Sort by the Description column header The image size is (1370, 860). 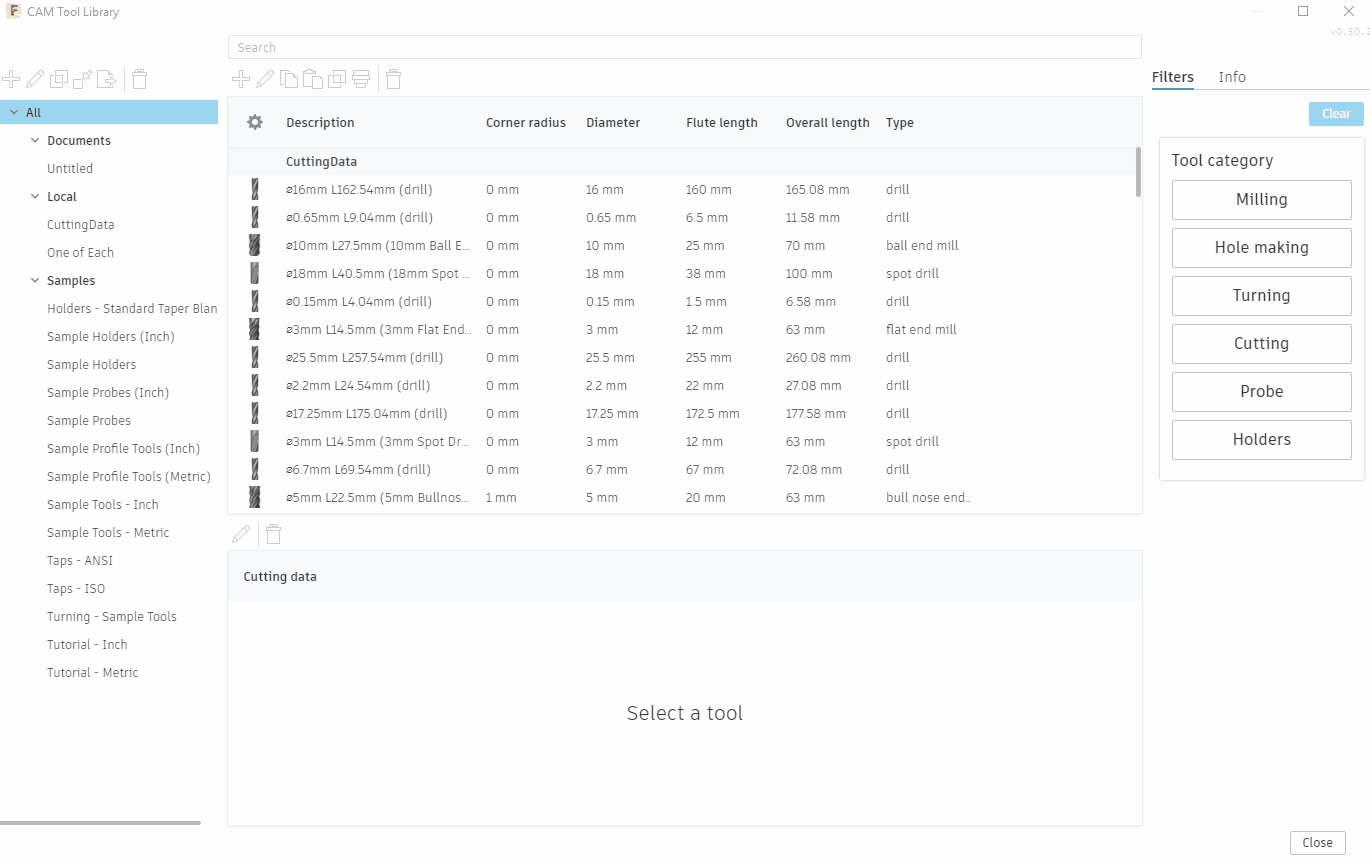tap(320, 123)
